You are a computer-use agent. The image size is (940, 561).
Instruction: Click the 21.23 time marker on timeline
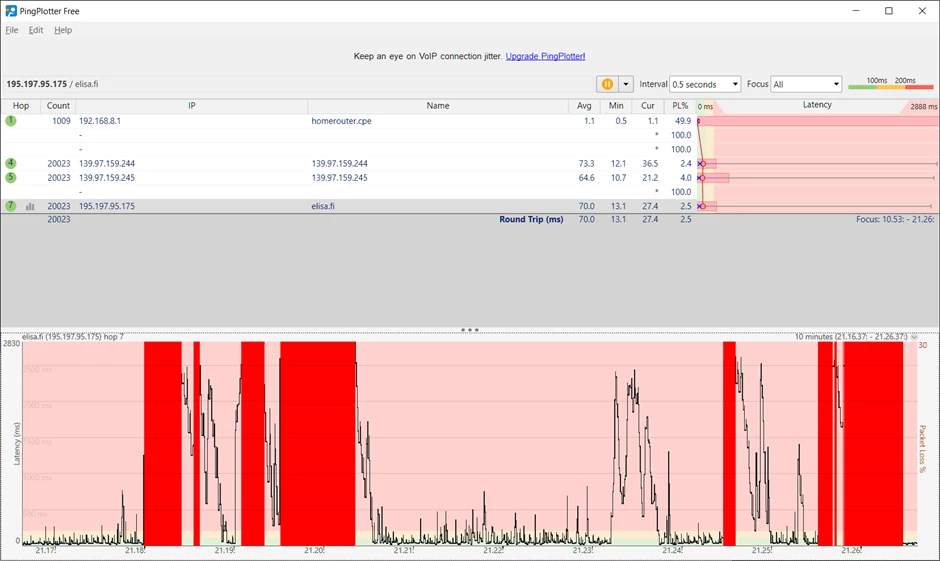point(583,550)
